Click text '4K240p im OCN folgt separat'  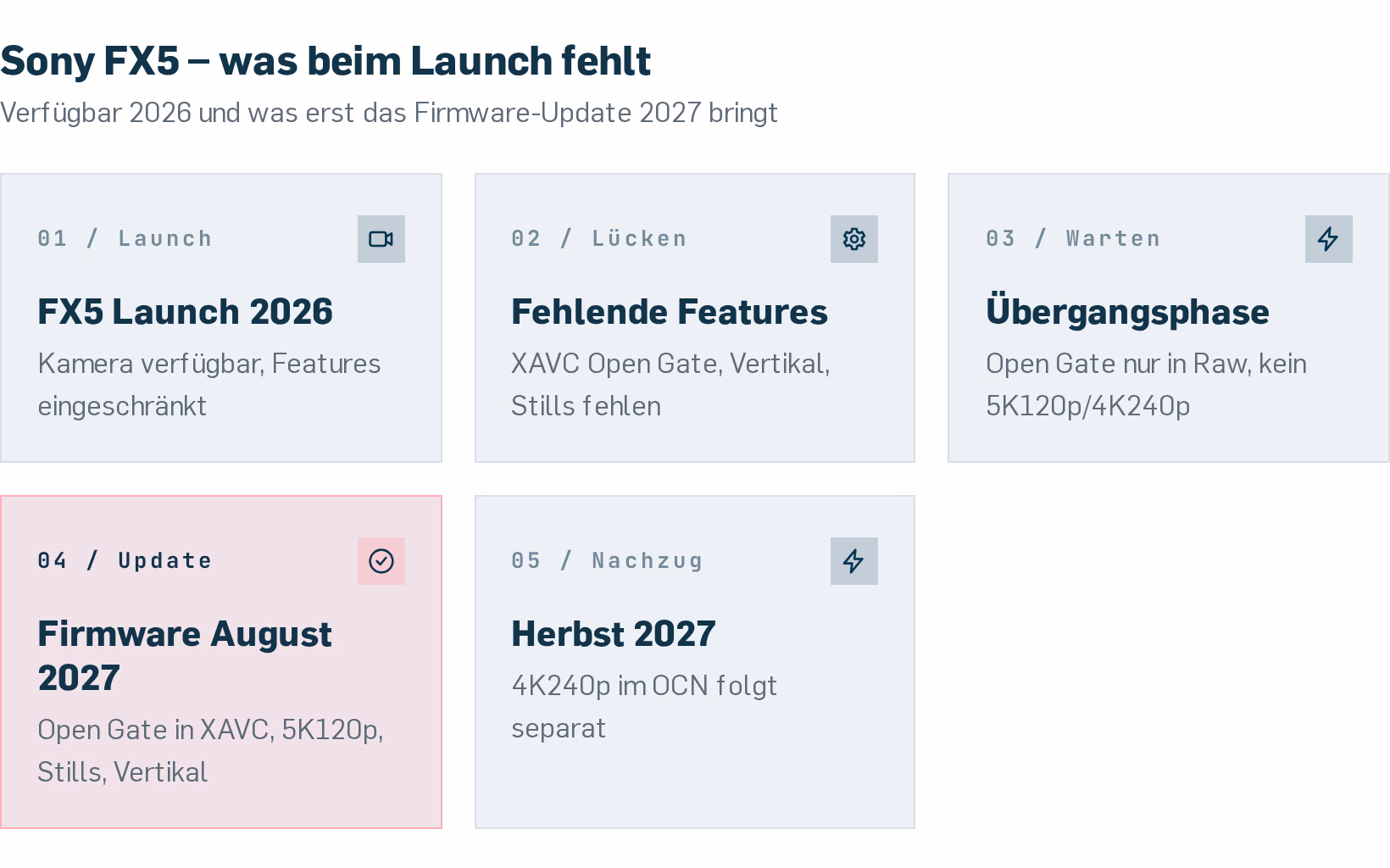[644, 707]
